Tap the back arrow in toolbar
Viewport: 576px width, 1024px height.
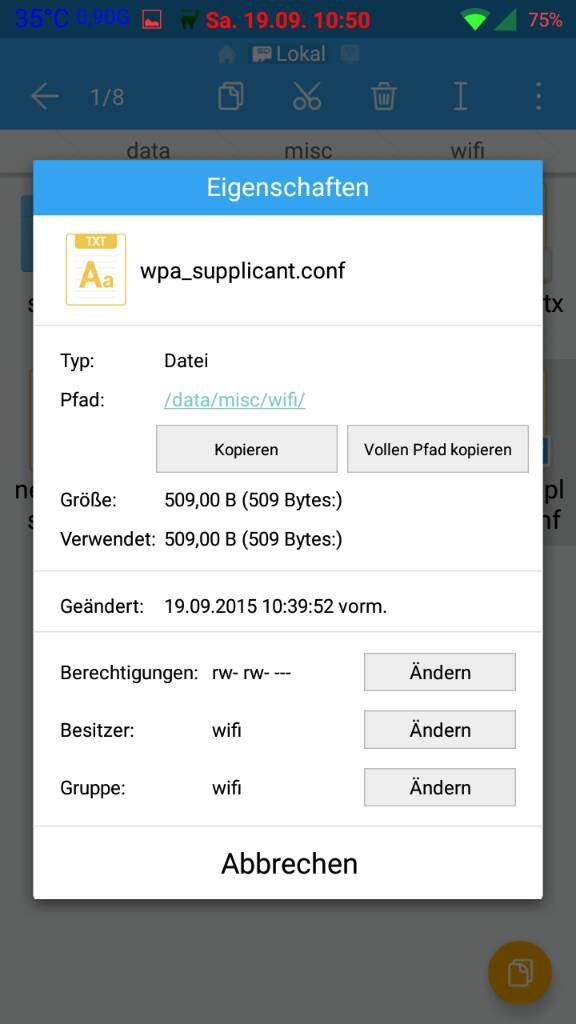click(x=44, y=97)
